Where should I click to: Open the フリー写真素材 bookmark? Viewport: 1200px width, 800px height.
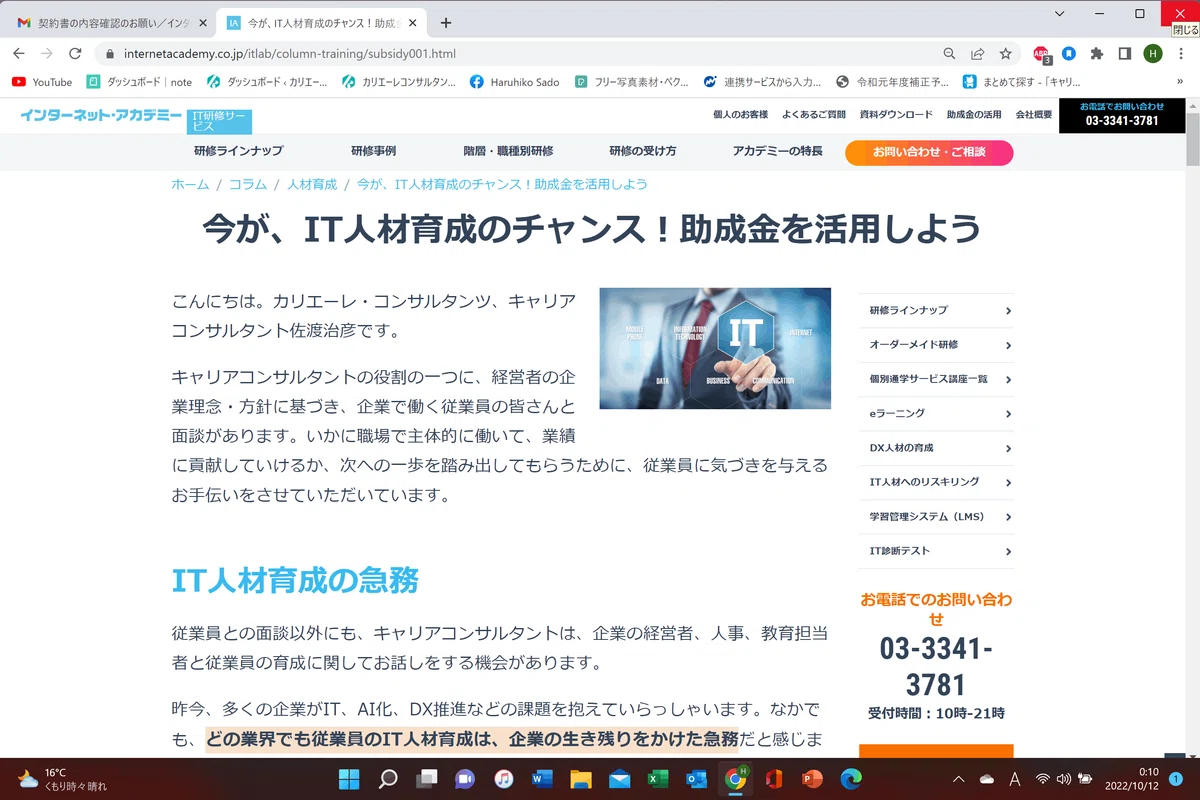pos(632,82)
